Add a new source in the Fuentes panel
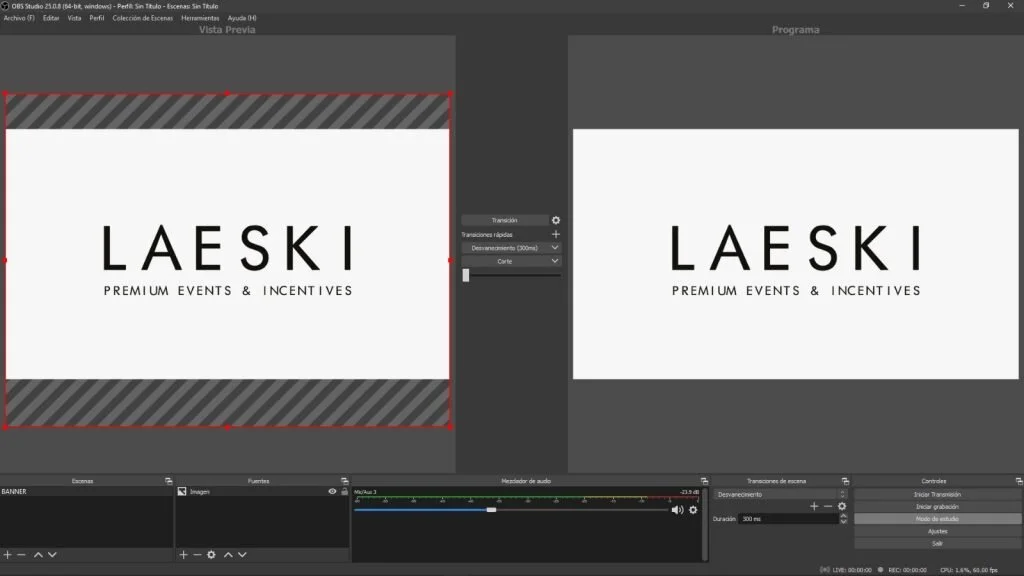This screenshot has height=576, width=1024. coord(184,554)
